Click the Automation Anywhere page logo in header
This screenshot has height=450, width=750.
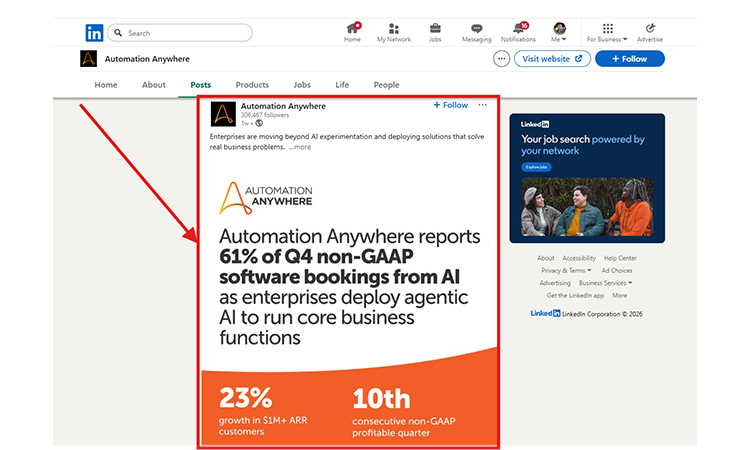[x=88, y=59]
